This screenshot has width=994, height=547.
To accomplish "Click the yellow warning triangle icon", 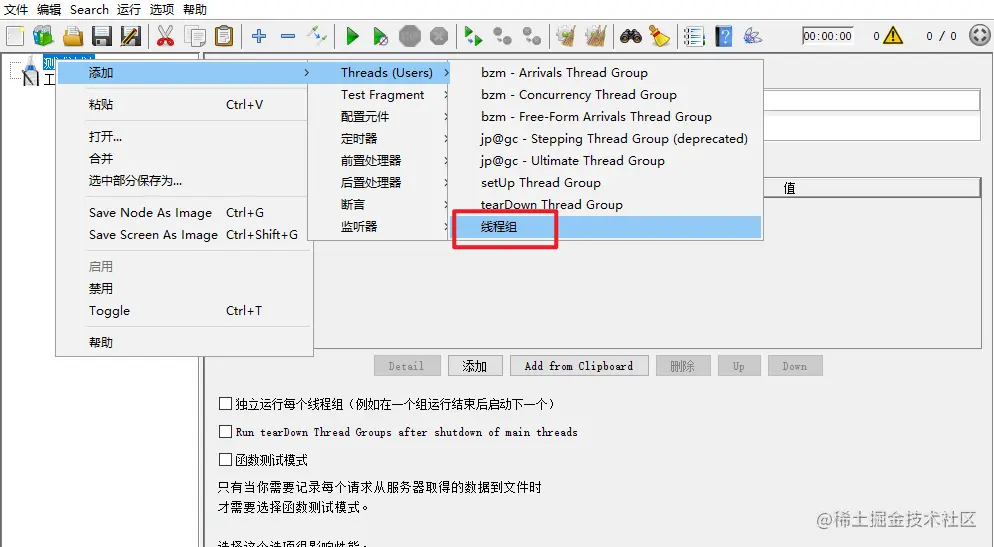I will (x=893, y=35).
